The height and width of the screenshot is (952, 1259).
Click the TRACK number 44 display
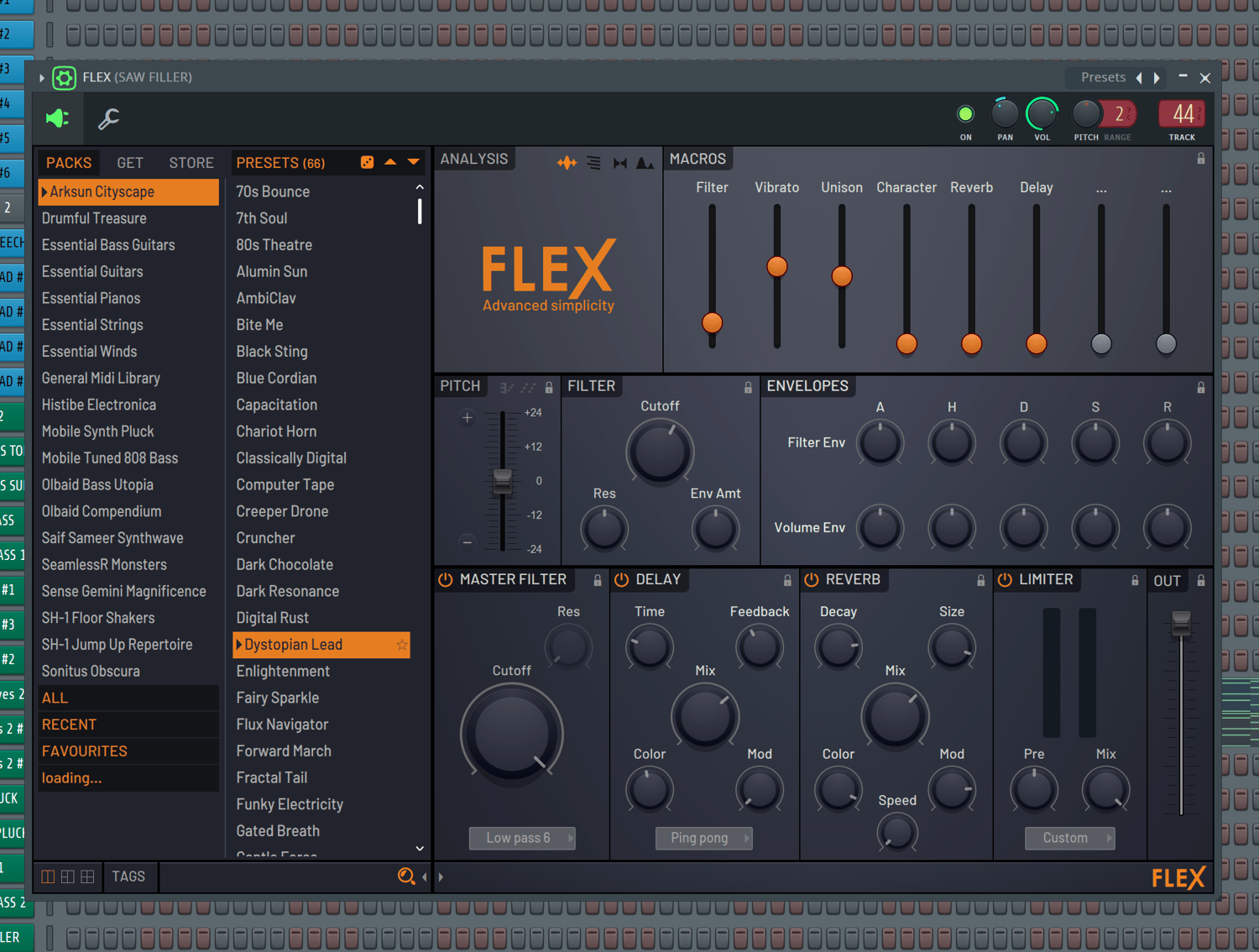pos(1182,113)
